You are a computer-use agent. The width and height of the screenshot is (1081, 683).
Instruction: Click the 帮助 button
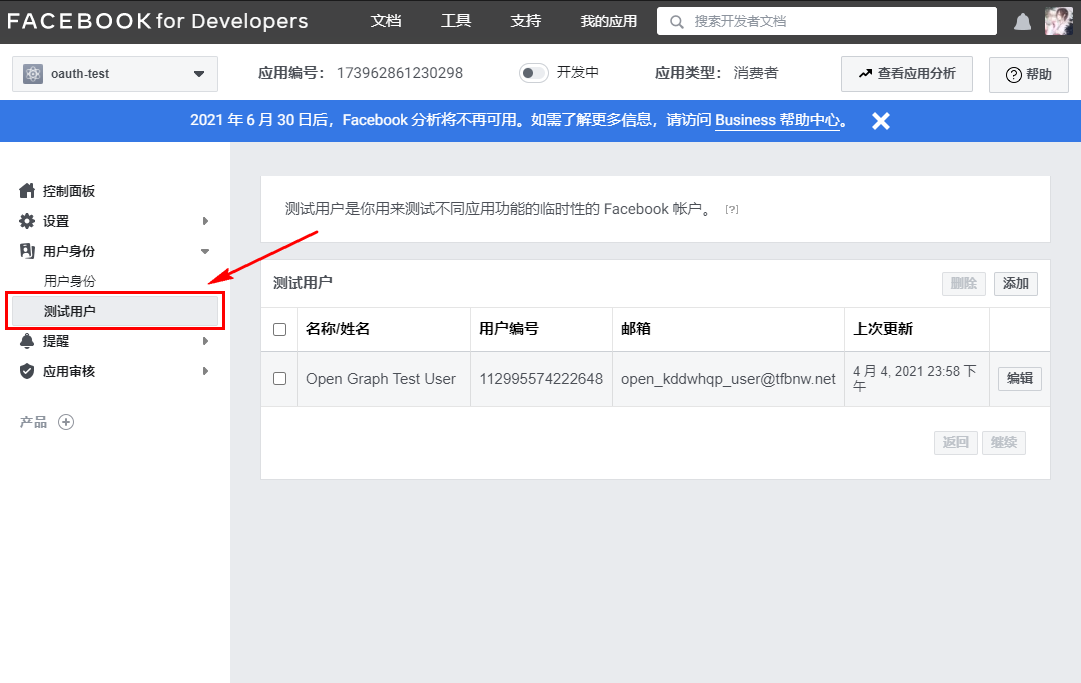click(x=1029, y=74)
